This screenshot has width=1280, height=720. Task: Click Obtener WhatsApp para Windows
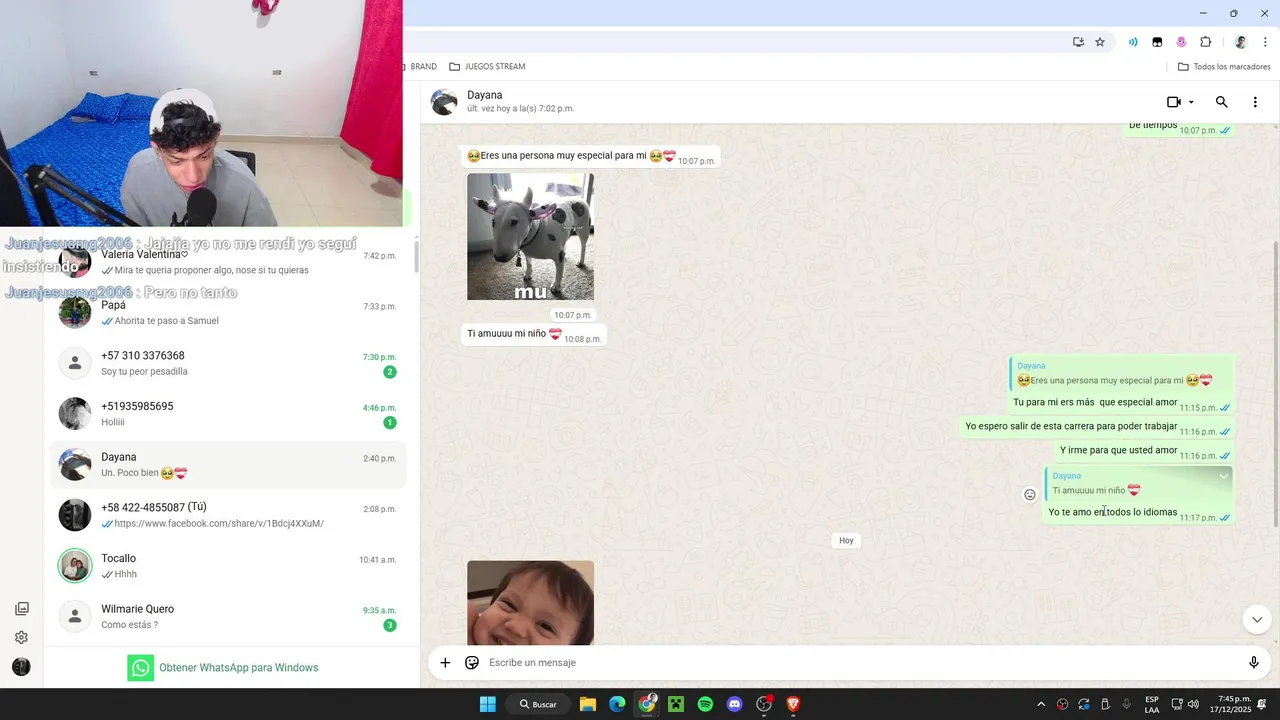pyautogui.click(x=223, y=668)
